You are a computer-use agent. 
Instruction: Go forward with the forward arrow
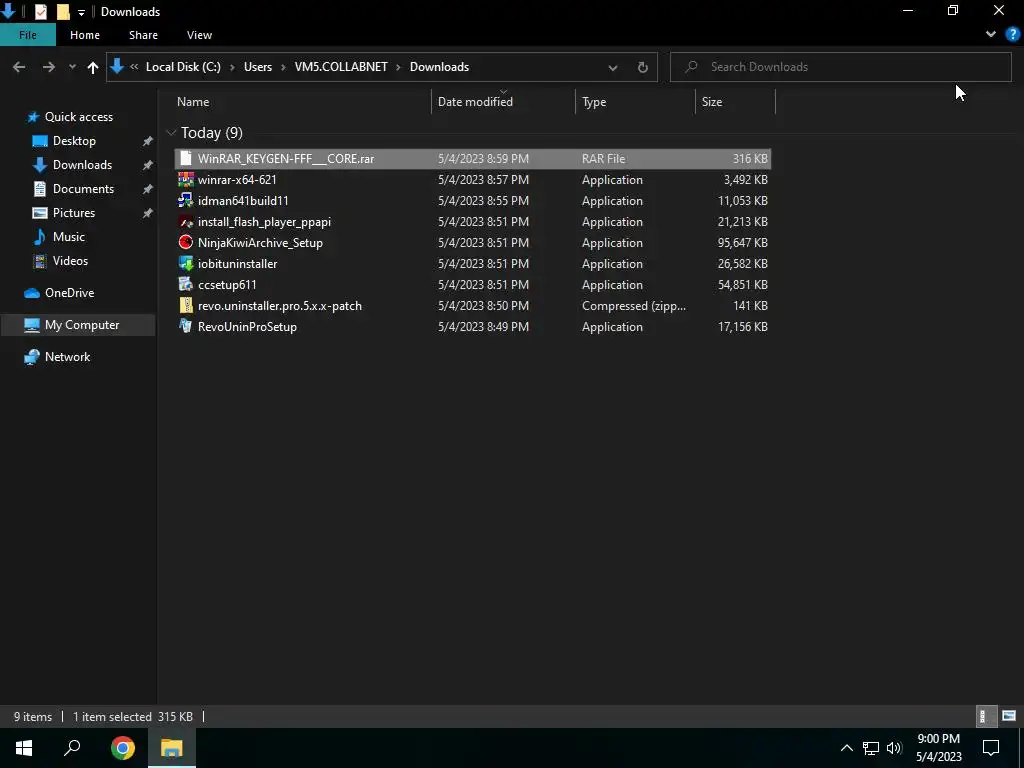[48, 67]
